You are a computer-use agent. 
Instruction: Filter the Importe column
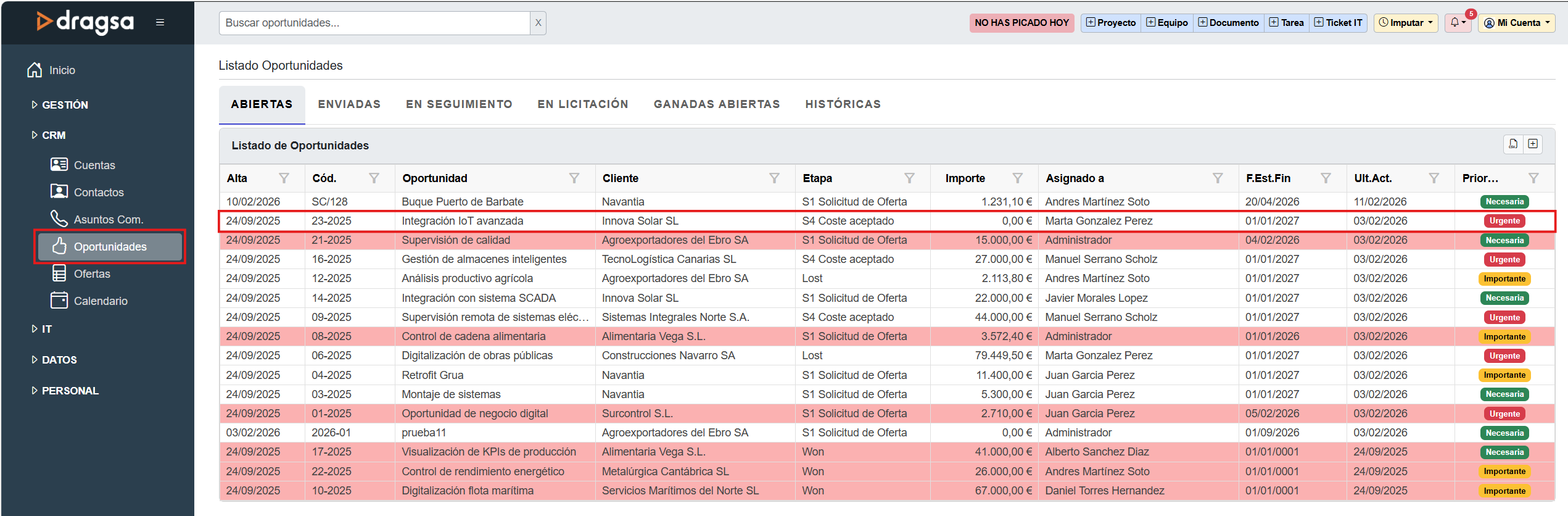pos(1017,178)
